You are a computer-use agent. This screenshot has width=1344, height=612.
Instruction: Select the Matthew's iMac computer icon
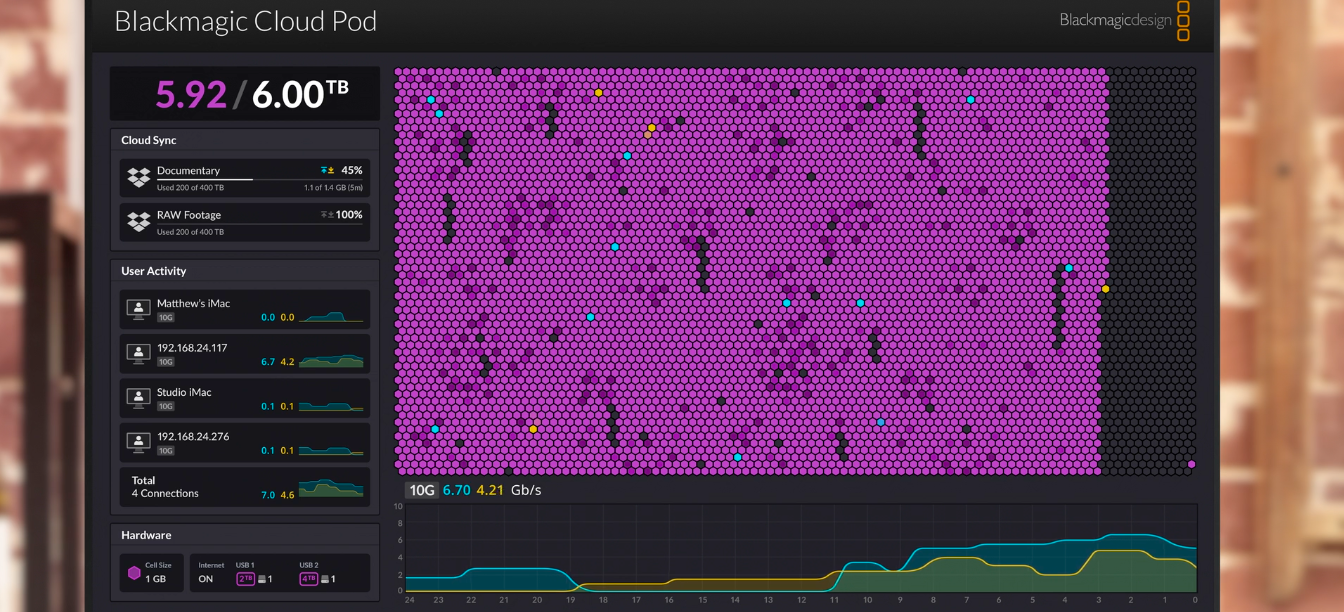pyautogui.click(x=138, y=310)
